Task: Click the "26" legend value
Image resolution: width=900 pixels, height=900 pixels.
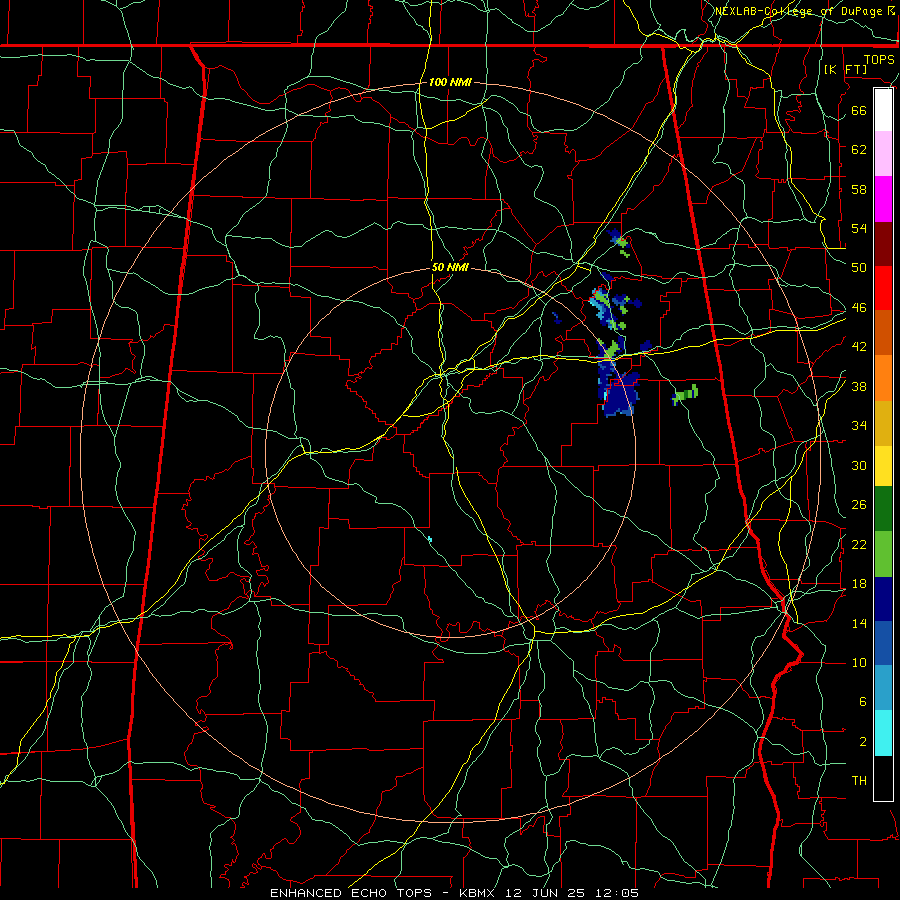Action: click(859, 505)
